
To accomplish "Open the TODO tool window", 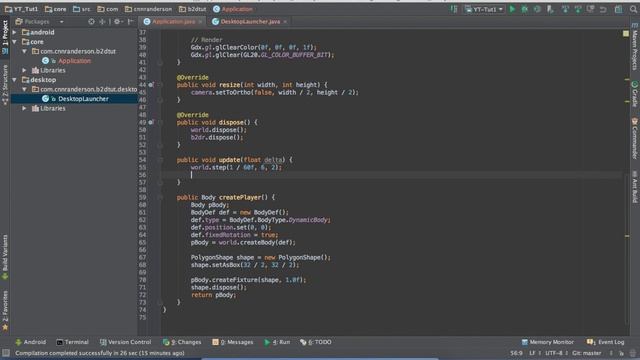I will pyautogui.click(x=316, y=342).
